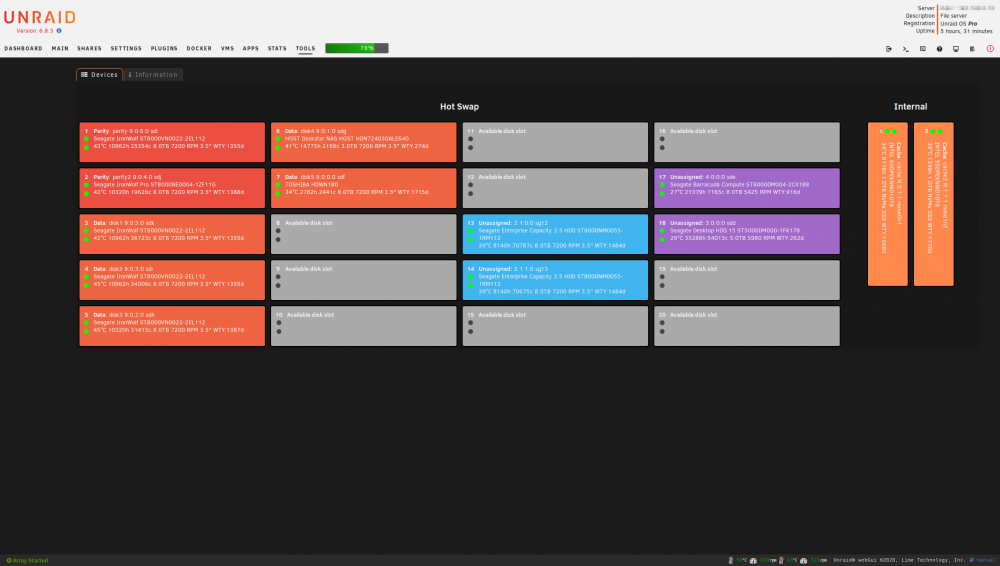Click the grey dot in empty slot 20
Viewport: 1000px width, 566px height.
pos(662,322)
